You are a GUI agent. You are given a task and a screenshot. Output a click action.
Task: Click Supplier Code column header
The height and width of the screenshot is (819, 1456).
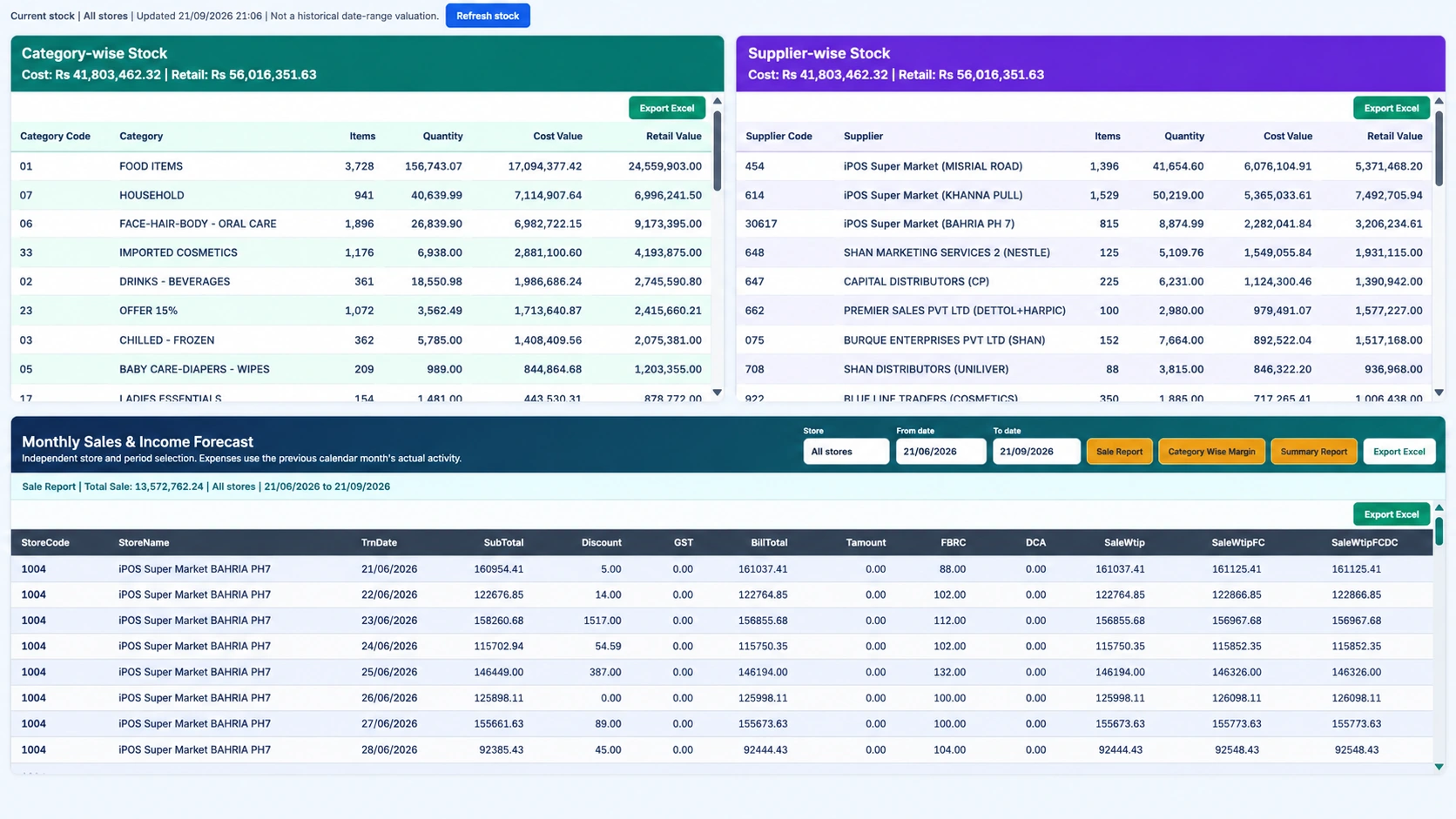pyautogui.click(x=779, y=137)
